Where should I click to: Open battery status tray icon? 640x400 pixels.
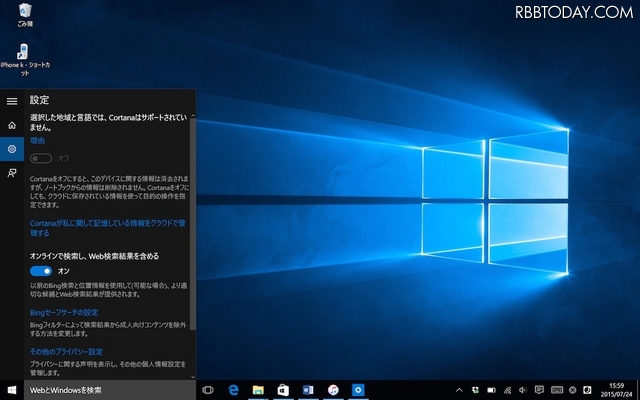click(491, 390)
